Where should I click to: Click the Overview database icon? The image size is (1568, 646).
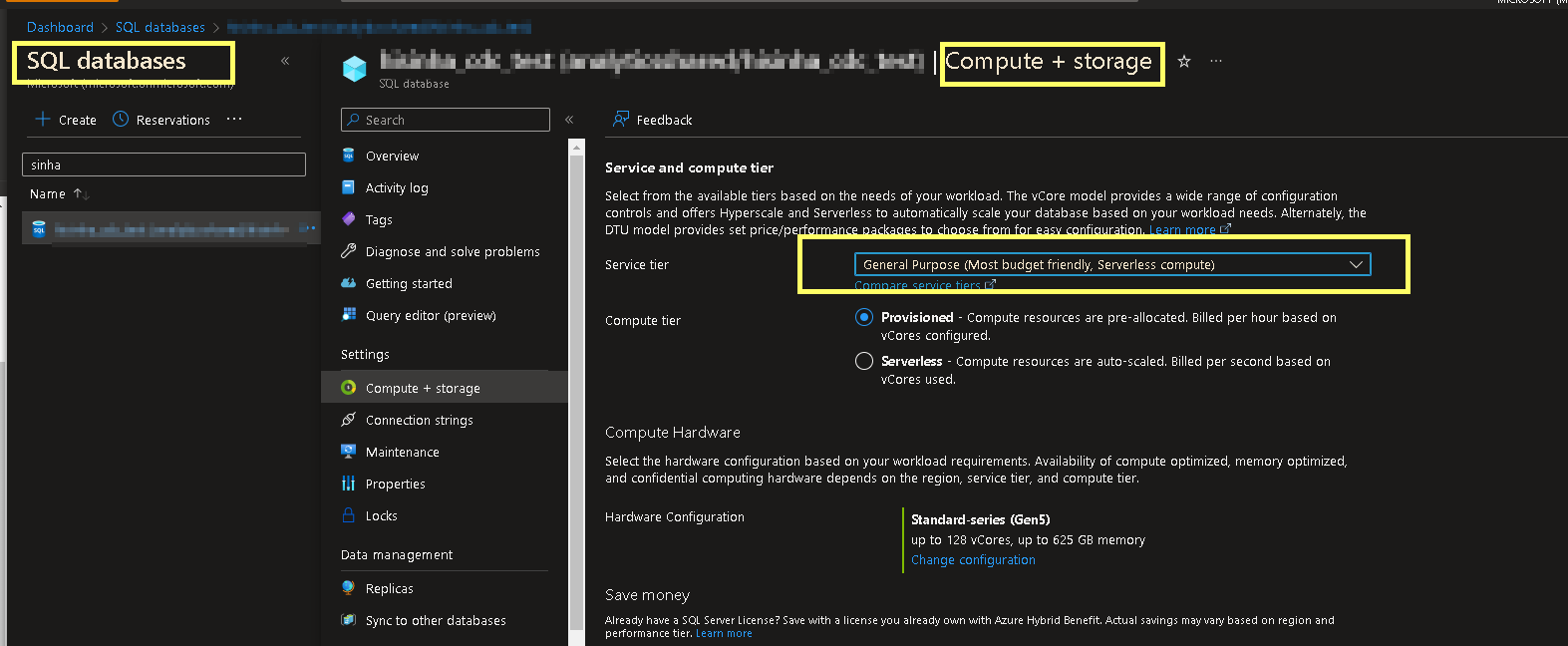pos(348,156)
